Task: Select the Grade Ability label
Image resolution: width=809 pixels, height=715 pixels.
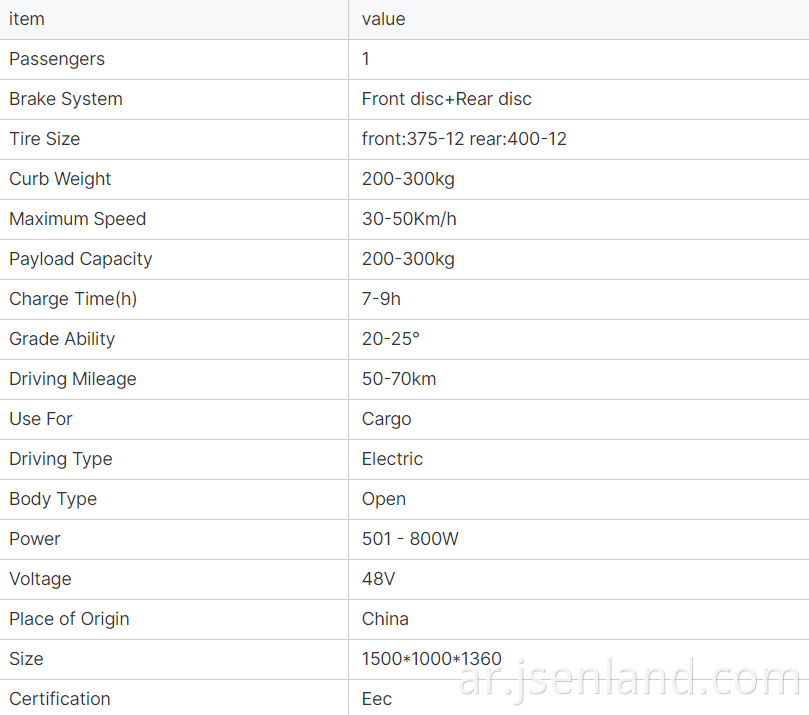Action: pyautogui.click(x=62, y=339)
